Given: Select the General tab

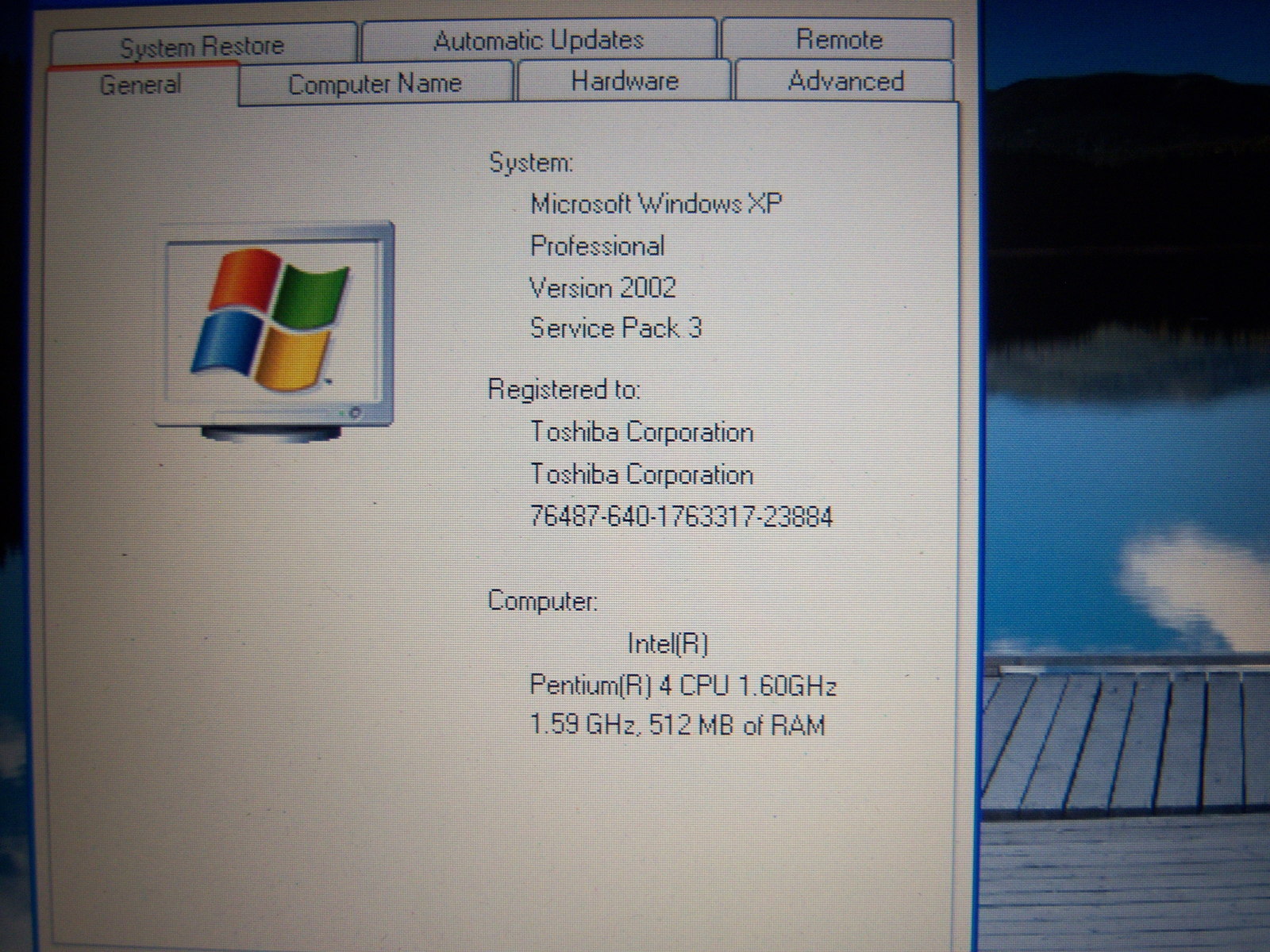Looking at the screenshot, I should pos(142,84).
